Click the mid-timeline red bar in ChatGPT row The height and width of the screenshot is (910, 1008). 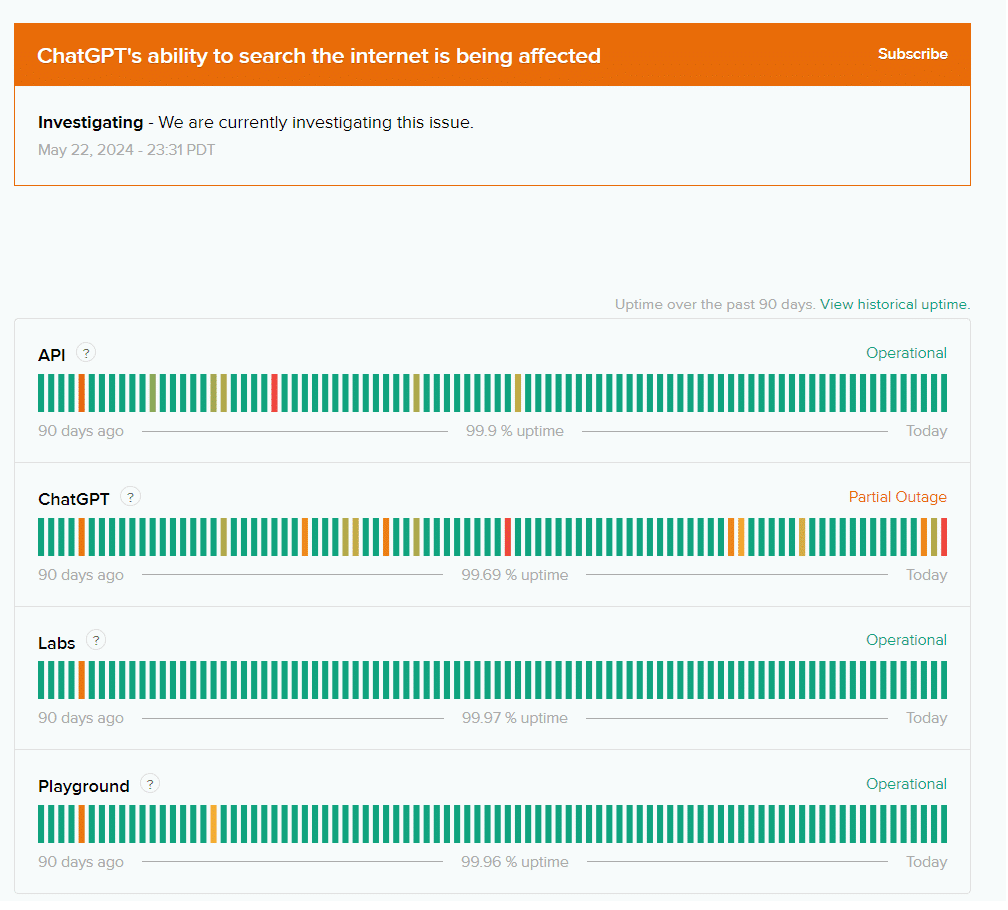(508, 537)
